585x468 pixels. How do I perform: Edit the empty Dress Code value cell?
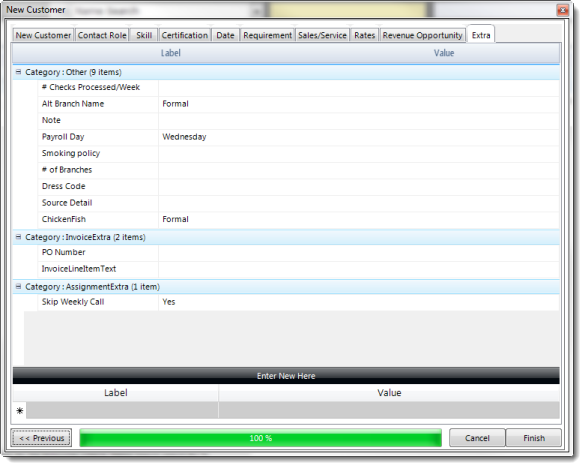pyautogui.click(x=359, y=186)
